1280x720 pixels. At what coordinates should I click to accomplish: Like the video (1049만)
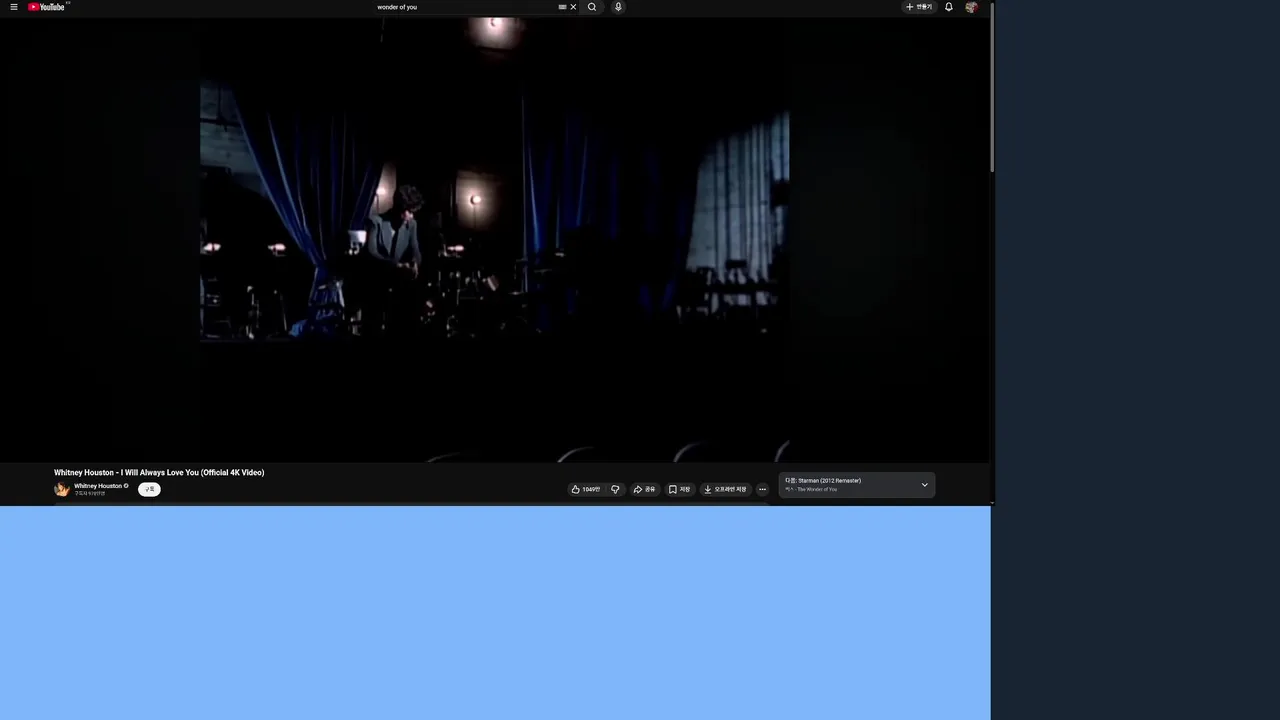[586, 489]
